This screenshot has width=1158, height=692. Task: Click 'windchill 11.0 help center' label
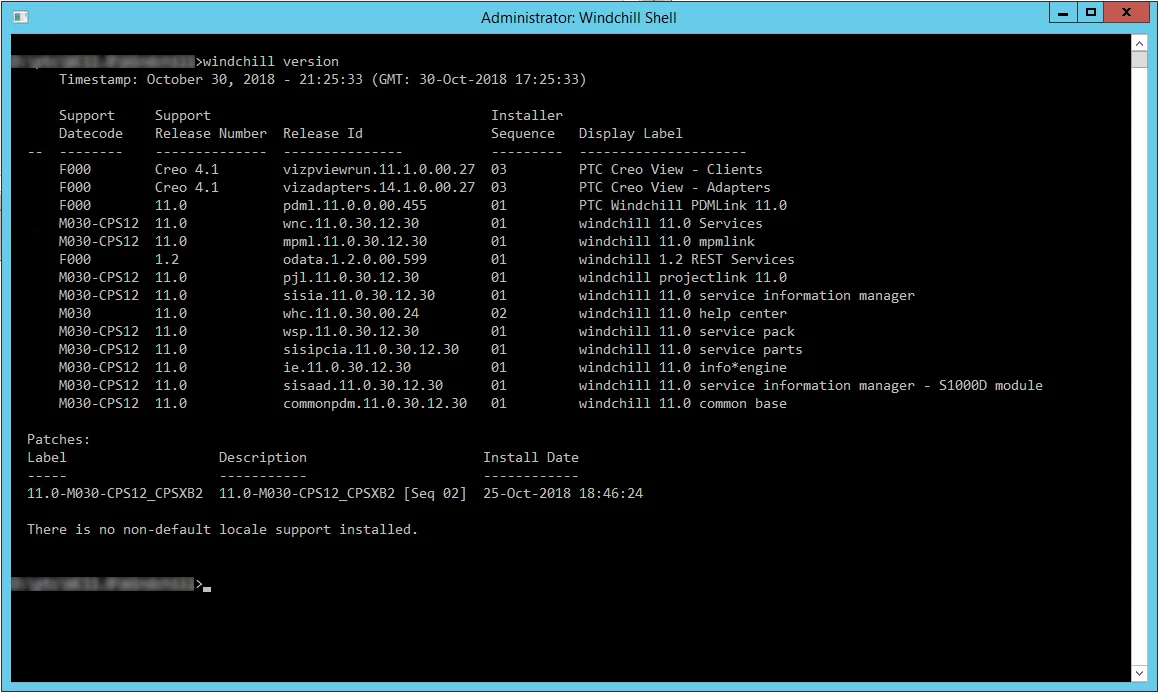click(682, 313)
